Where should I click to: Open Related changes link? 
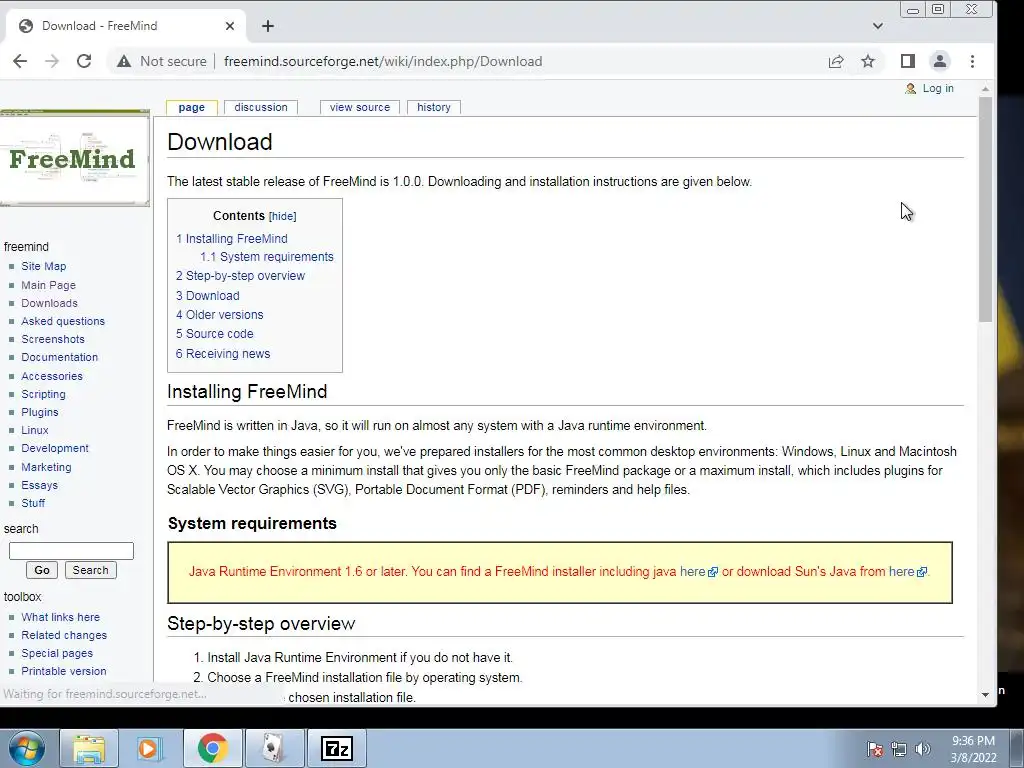click(x=64, y=635)
